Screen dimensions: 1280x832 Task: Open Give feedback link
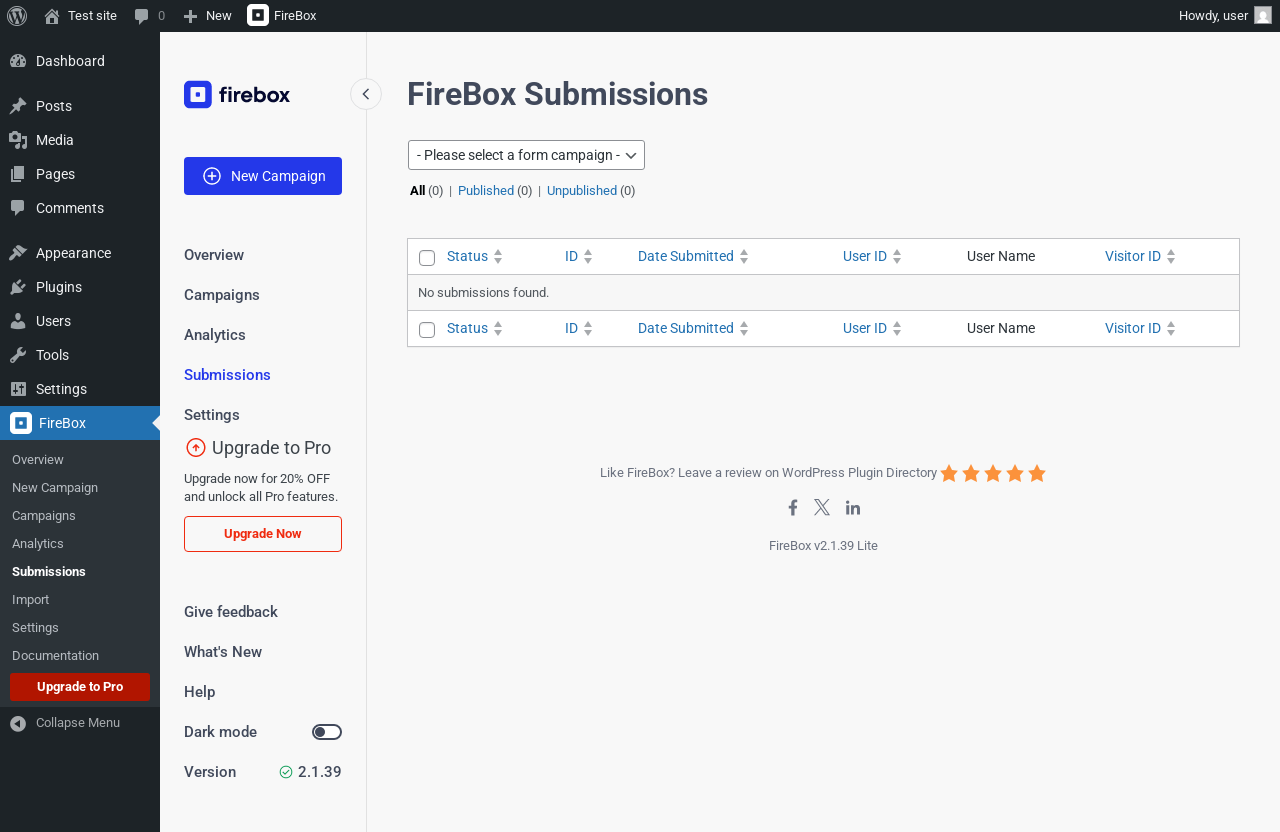231,612
